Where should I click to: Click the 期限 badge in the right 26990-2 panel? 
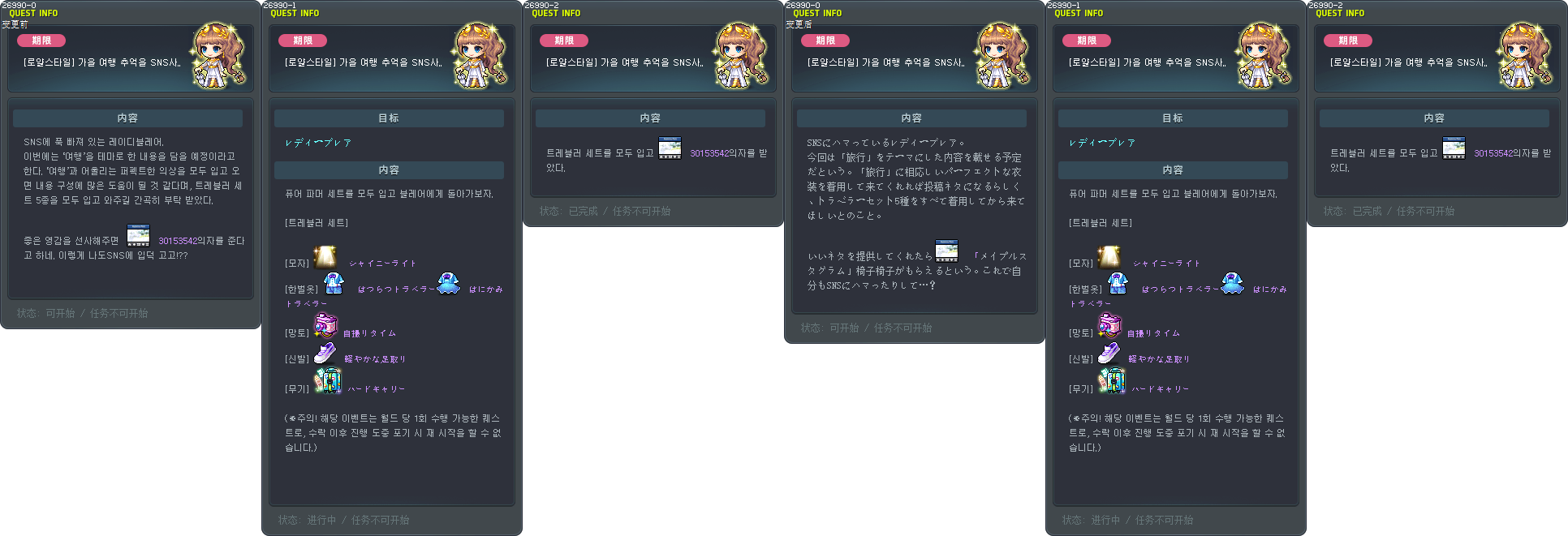(x=1348, y=41)
